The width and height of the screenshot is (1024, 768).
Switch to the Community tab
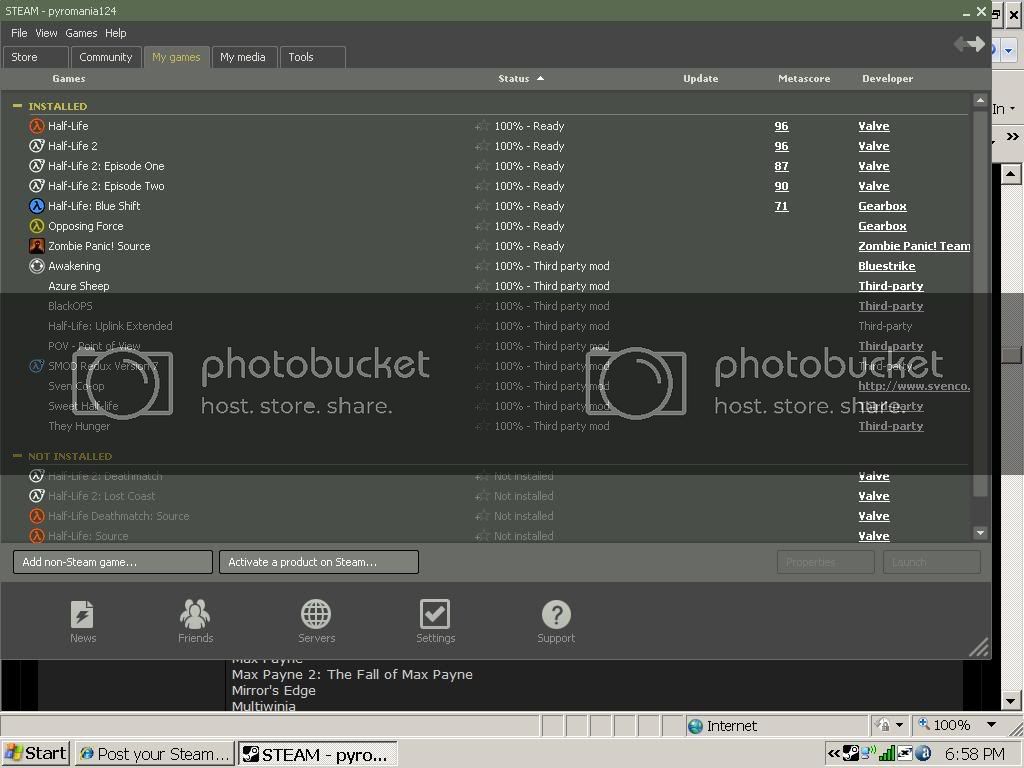coord(106,57)
